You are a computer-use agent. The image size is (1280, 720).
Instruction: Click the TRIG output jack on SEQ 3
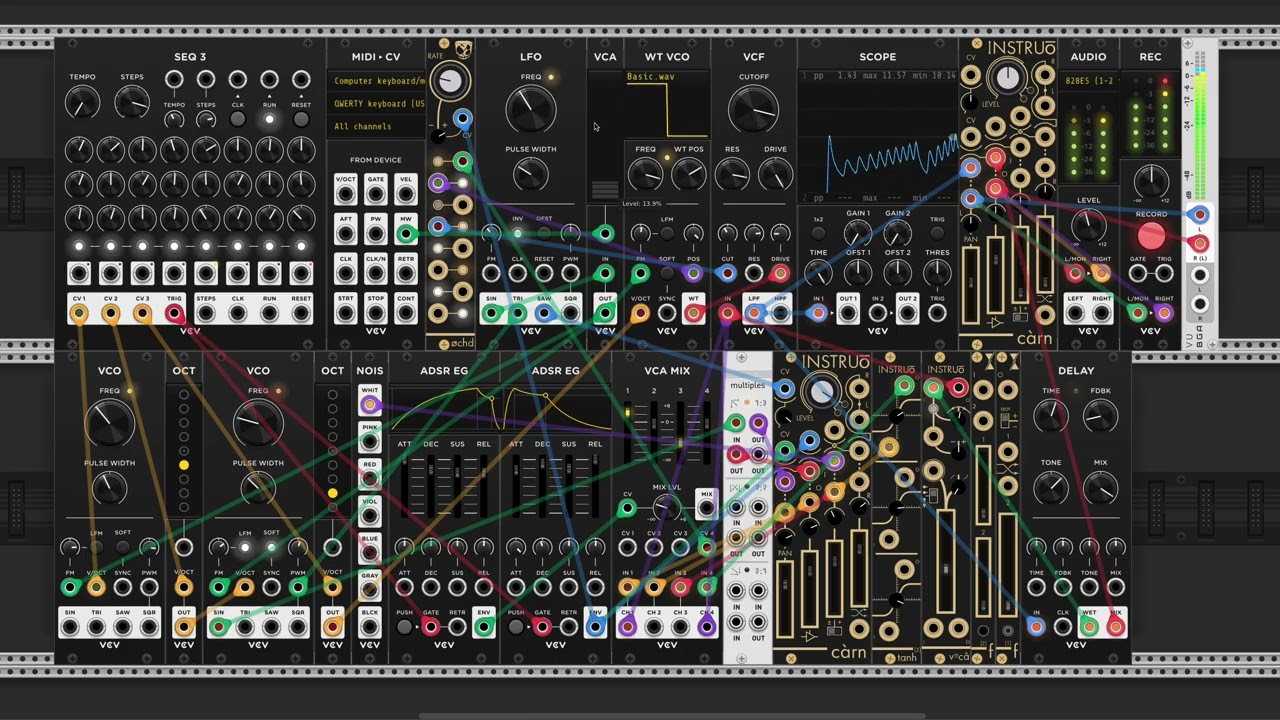[174, 313]
